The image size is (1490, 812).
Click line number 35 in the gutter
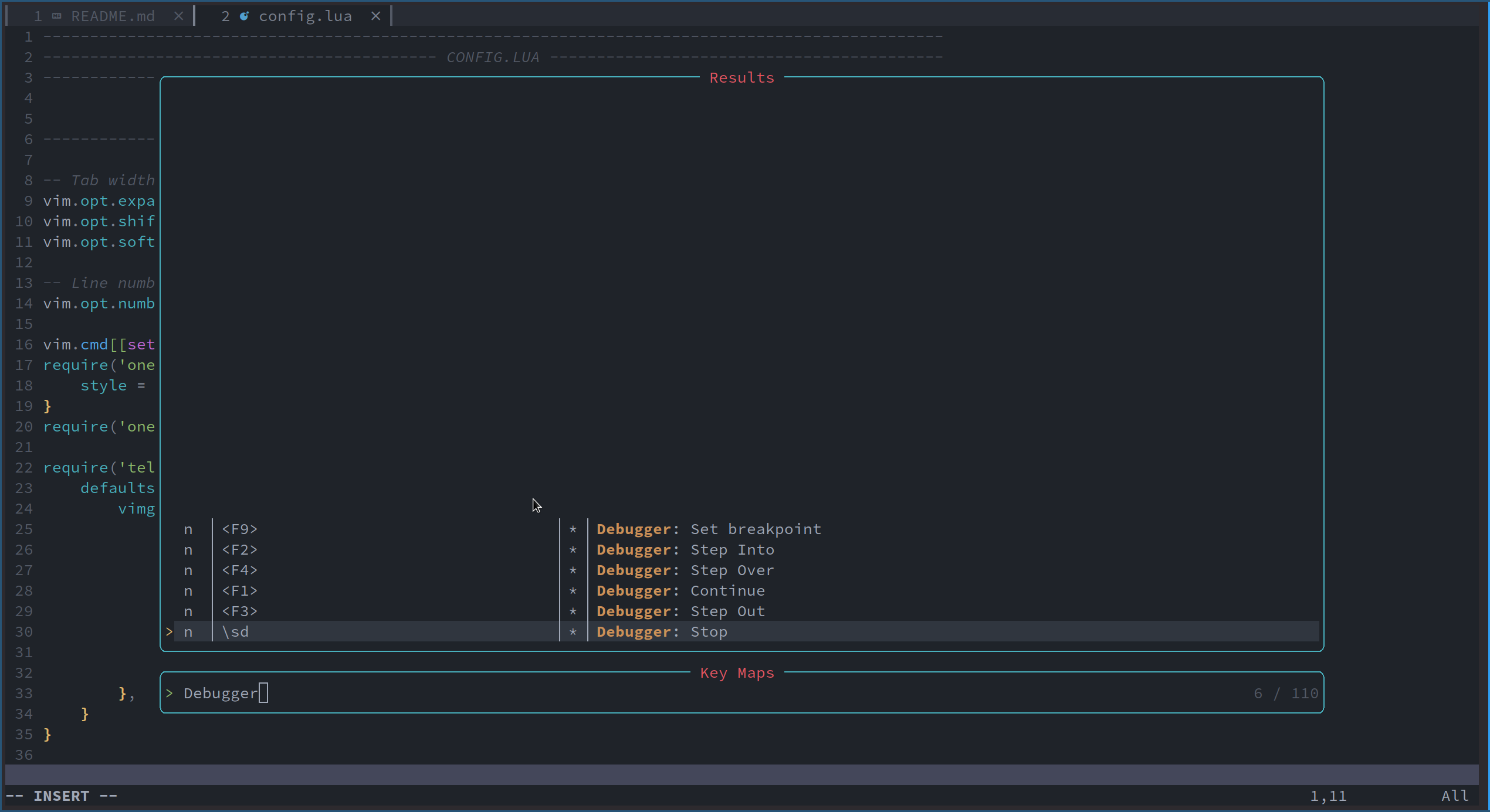23,734
